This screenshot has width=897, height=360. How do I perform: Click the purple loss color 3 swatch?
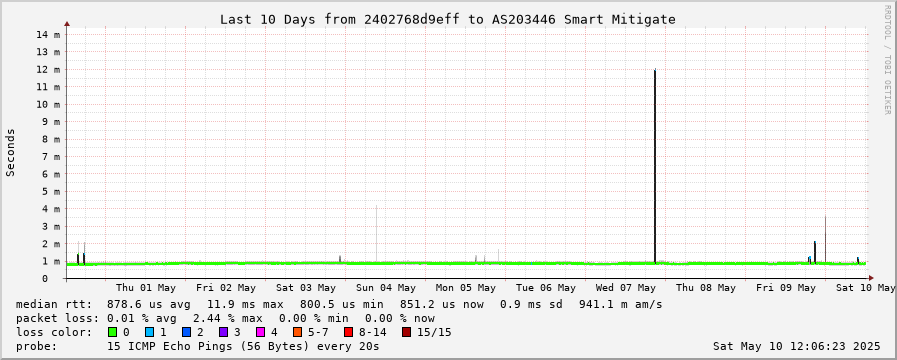223,332
